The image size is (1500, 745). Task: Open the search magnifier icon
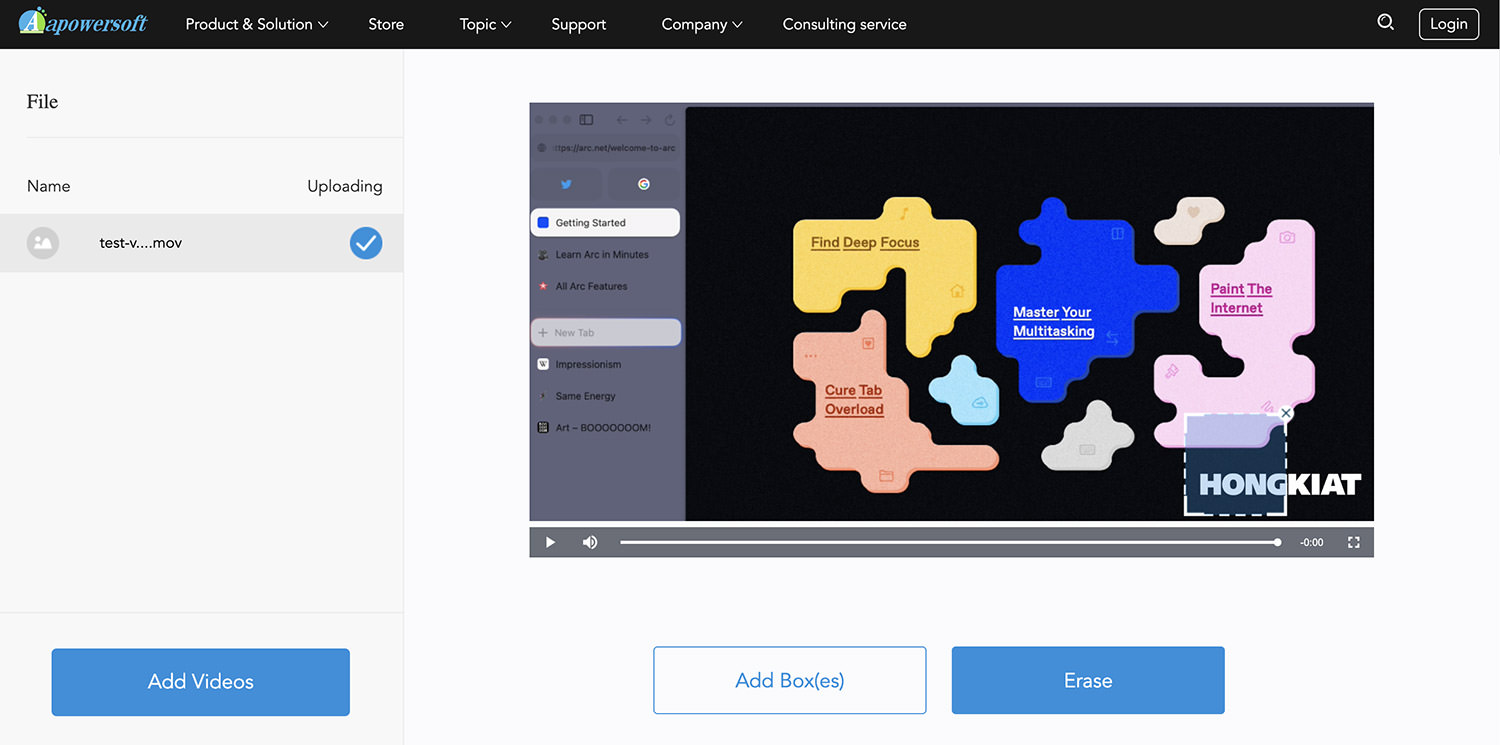[x=1385, y=22]
